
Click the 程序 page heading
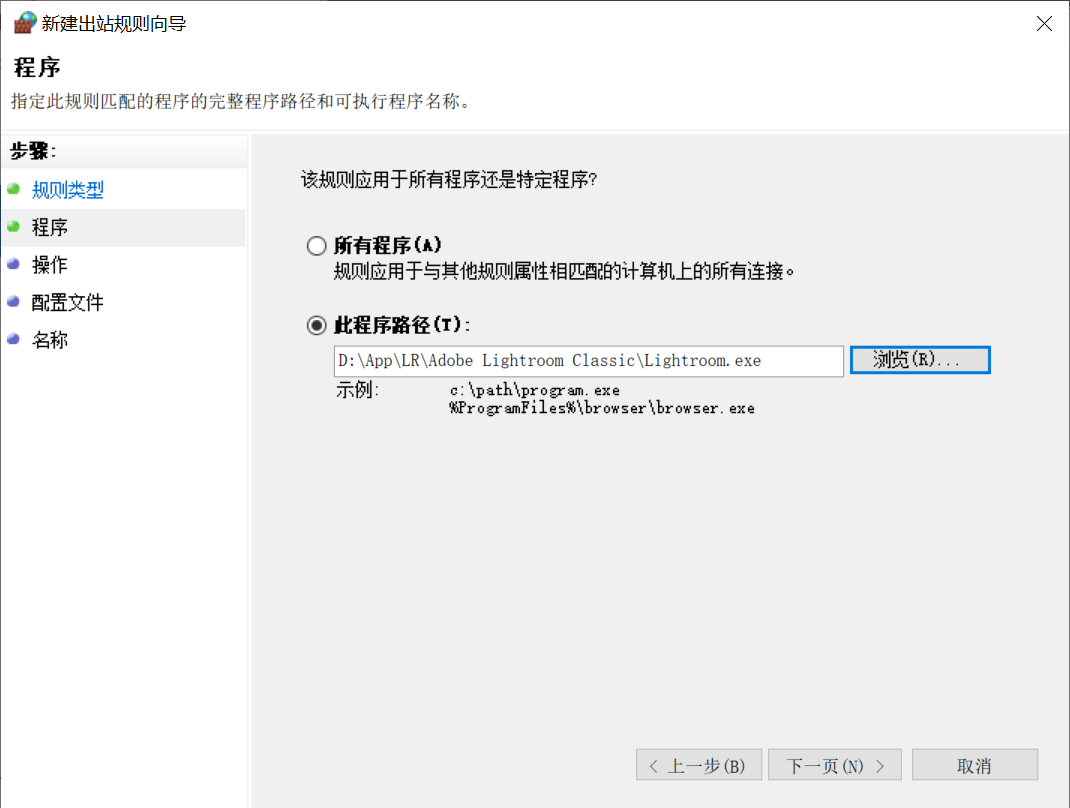pyautogui.click(x=37, y=68)
